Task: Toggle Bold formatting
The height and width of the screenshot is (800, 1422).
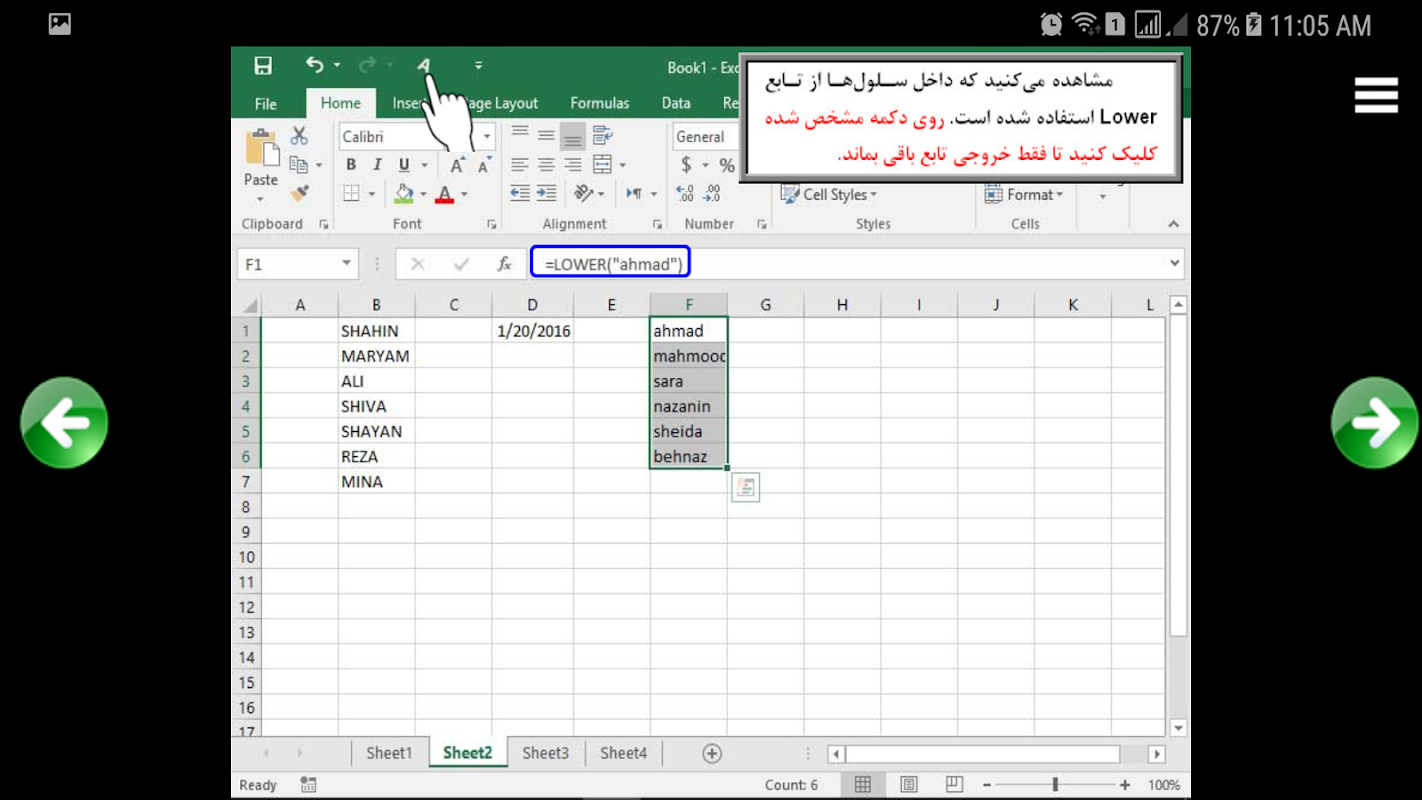Action: point(351,165)
